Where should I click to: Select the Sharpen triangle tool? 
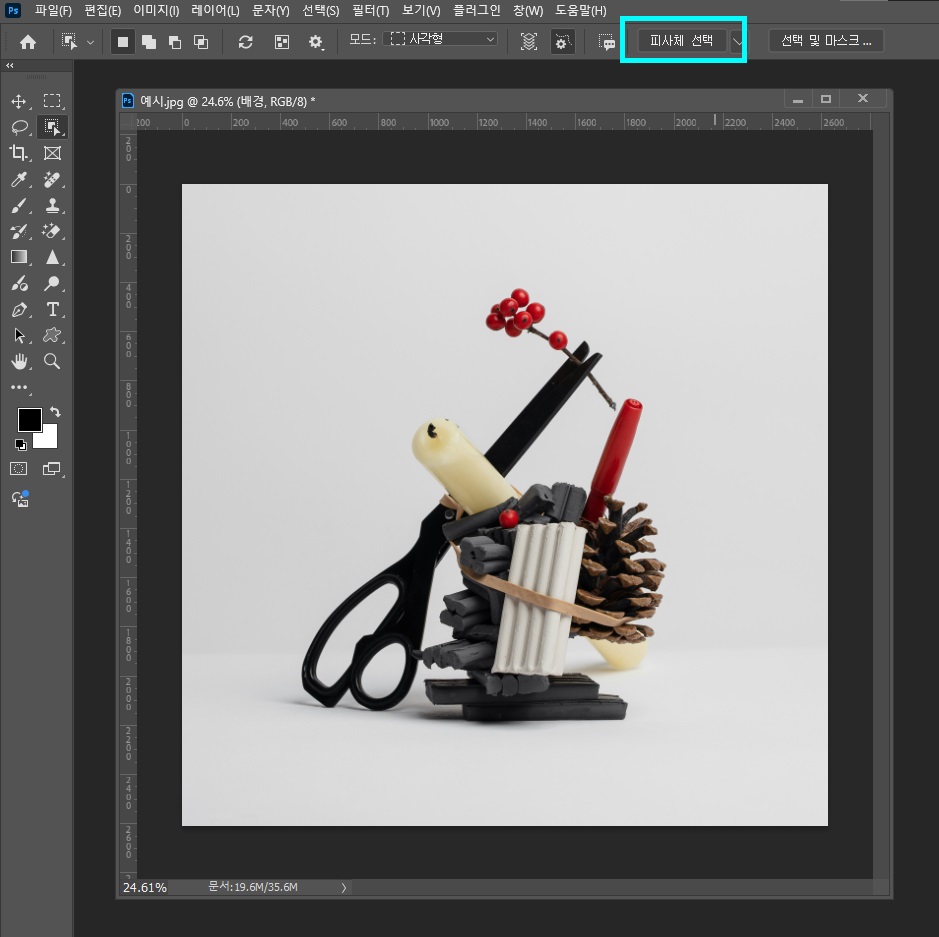tap(52, 257)
